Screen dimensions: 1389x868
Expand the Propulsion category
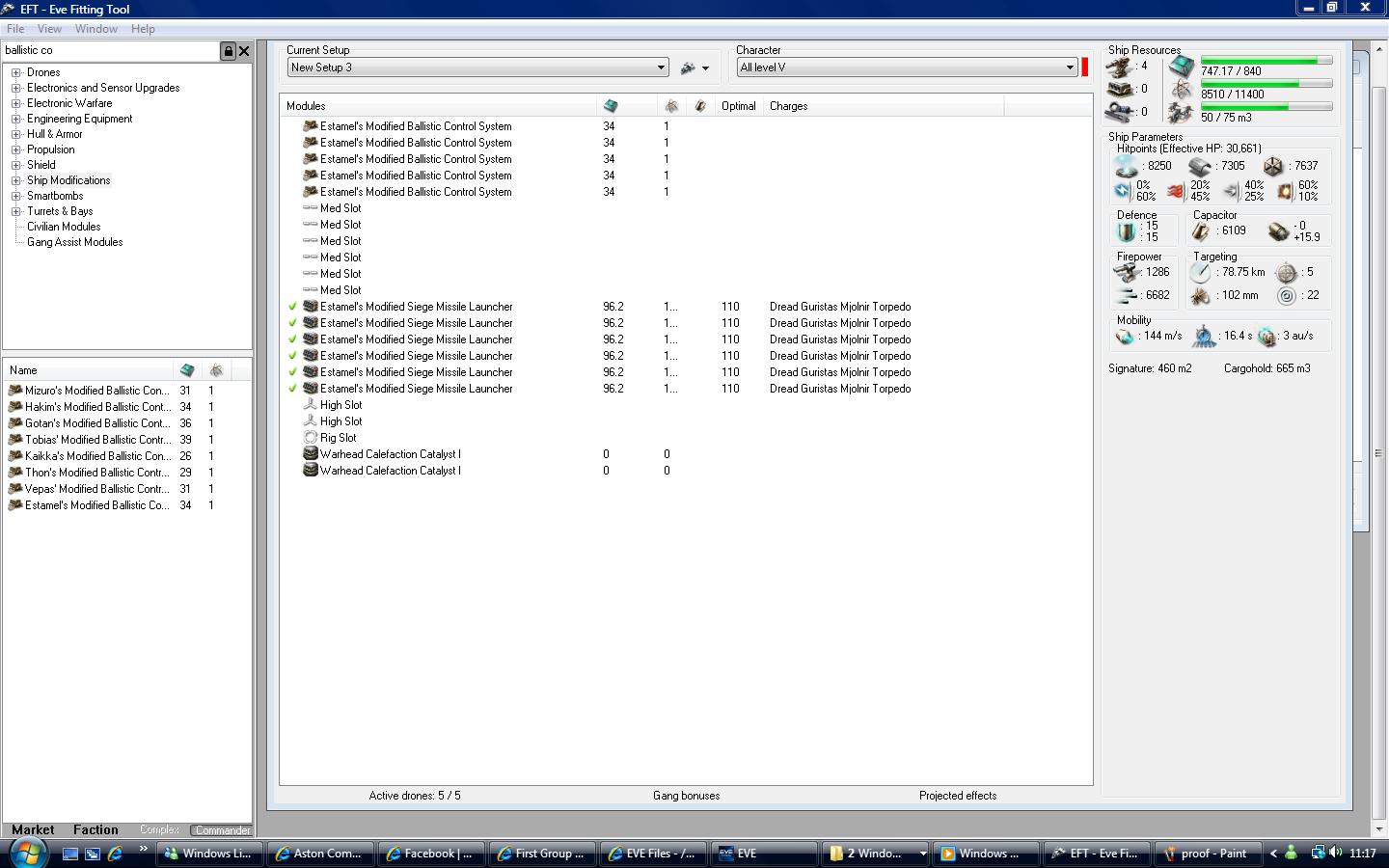[x=15, y=149]
